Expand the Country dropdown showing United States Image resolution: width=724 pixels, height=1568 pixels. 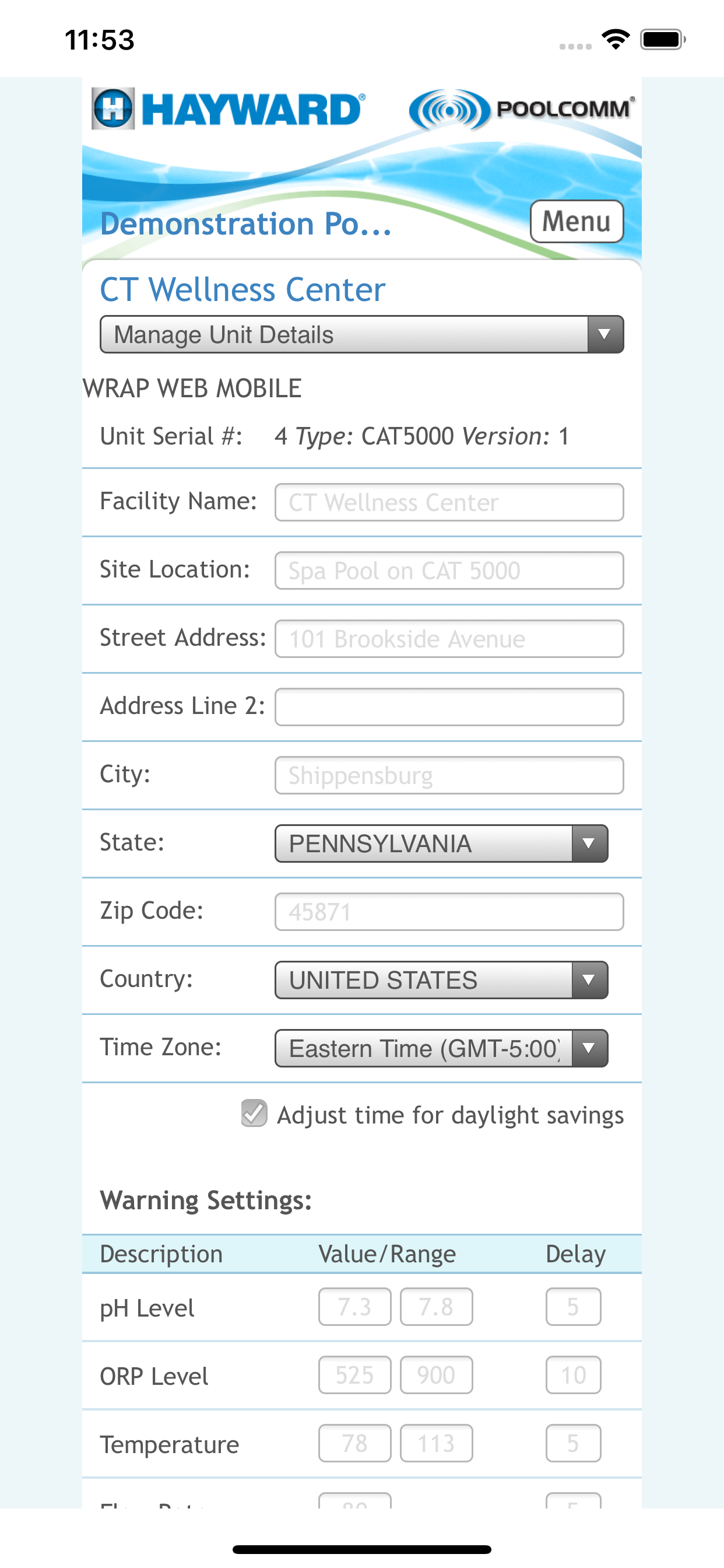[x=441, y=980]
